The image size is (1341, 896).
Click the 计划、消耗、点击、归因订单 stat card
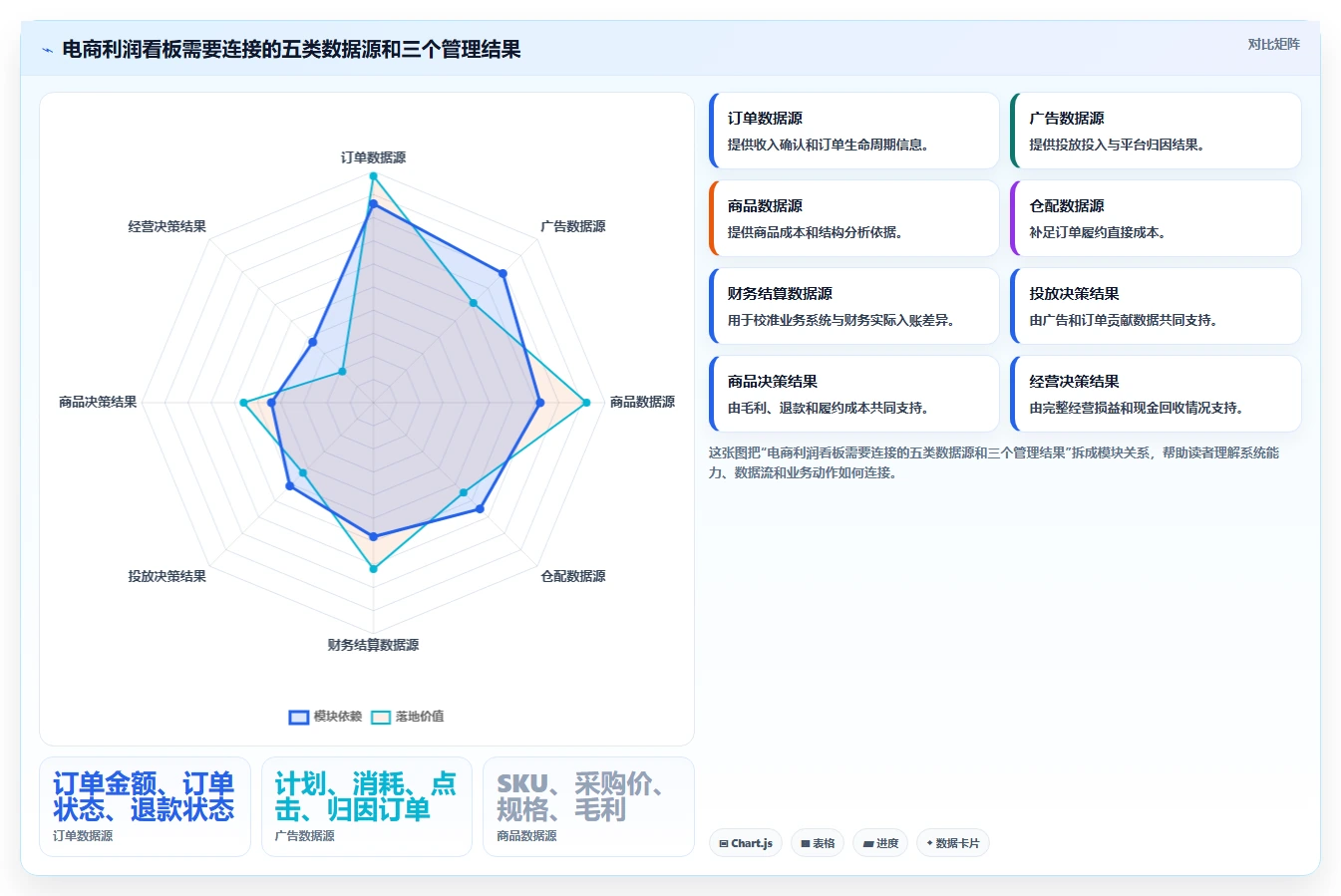click(367, 806)
